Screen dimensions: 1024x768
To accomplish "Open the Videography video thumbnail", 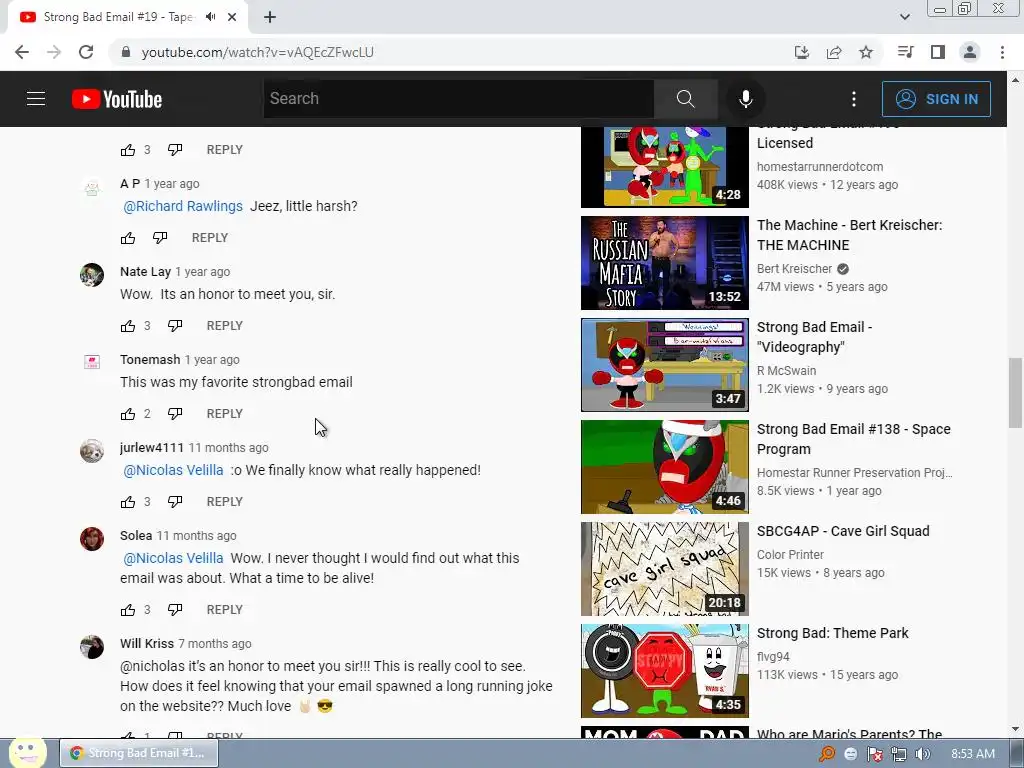I will [x=665, y=365].
